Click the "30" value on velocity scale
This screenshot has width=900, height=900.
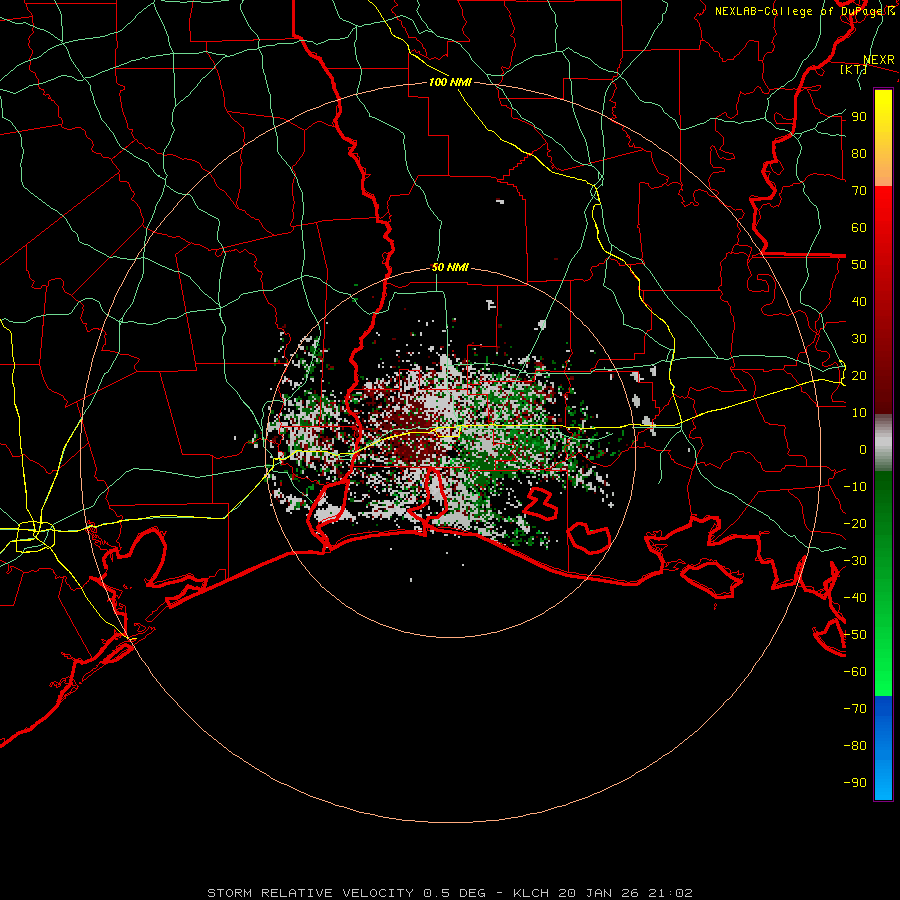click(859, 339)
